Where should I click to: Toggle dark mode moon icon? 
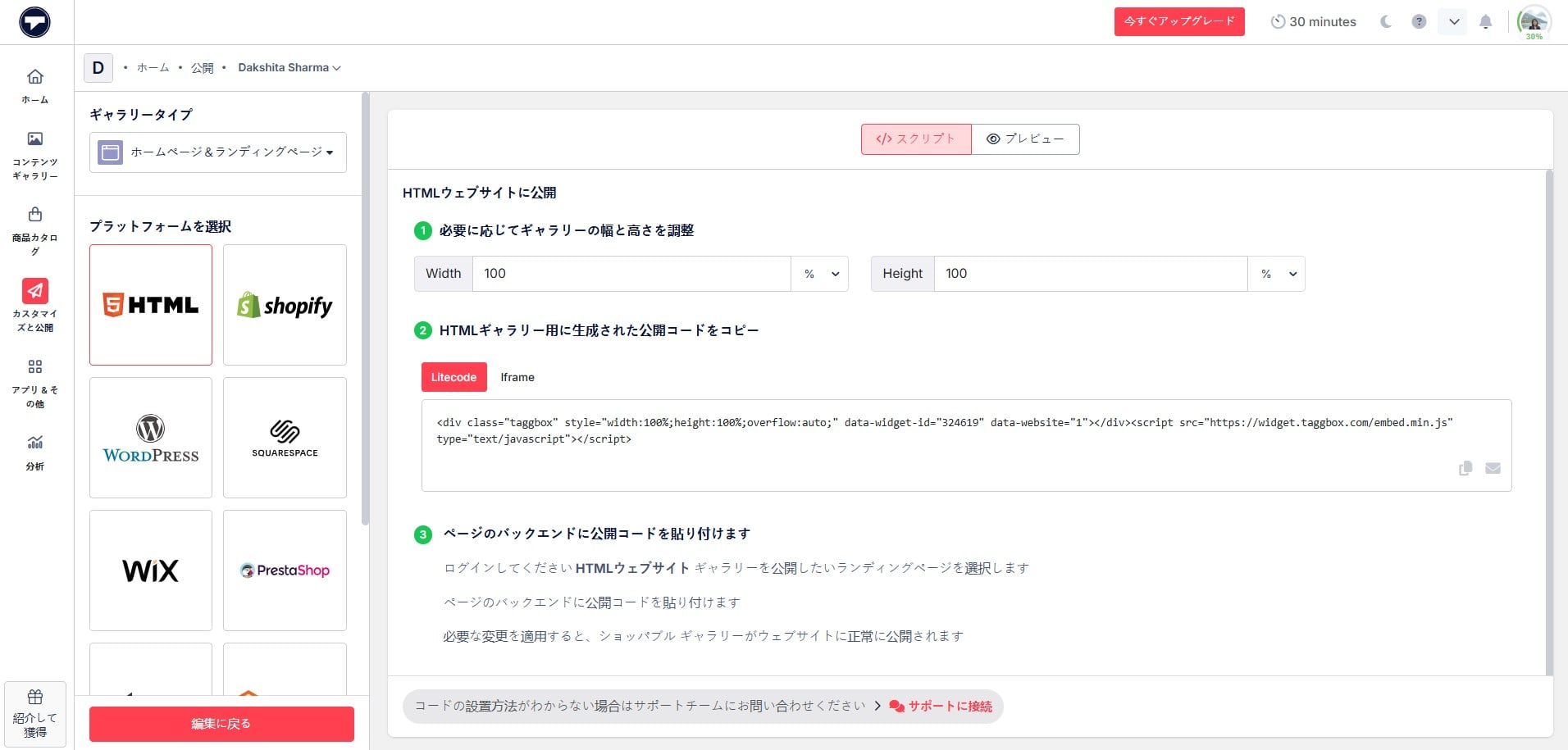[x=1386, y=22]
